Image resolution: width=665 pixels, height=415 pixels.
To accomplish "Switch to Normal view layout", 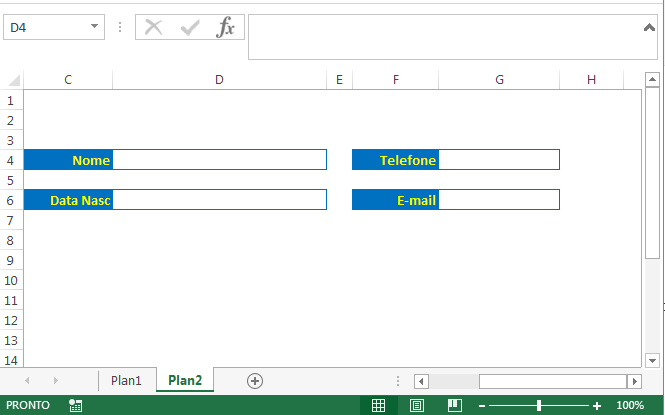I will click(x=378, y=406).
